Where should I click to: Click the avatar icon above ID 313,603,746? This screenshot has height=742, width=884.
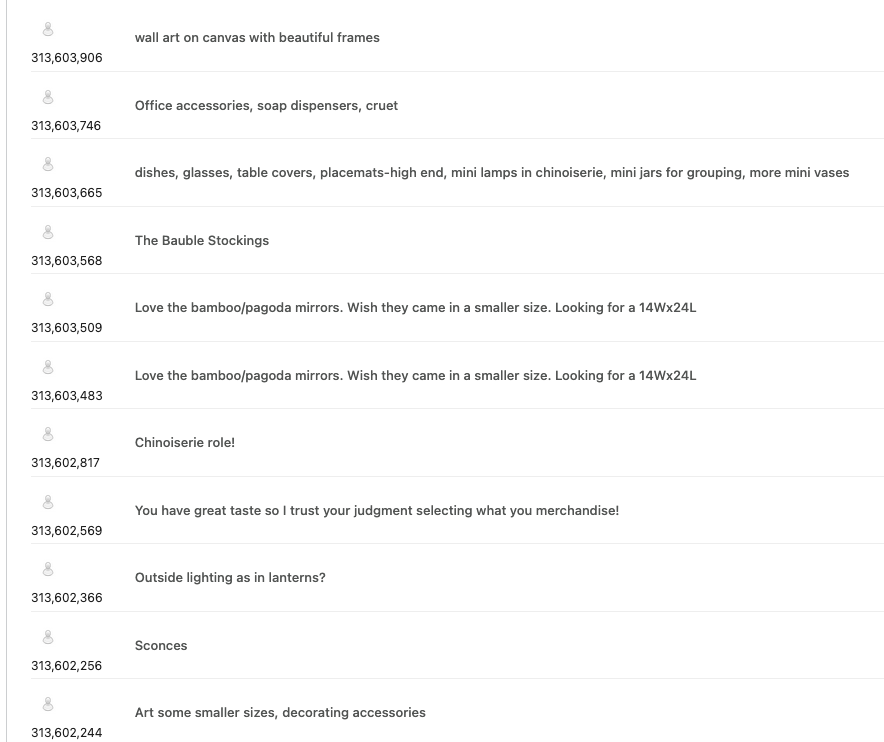[48, 98]
